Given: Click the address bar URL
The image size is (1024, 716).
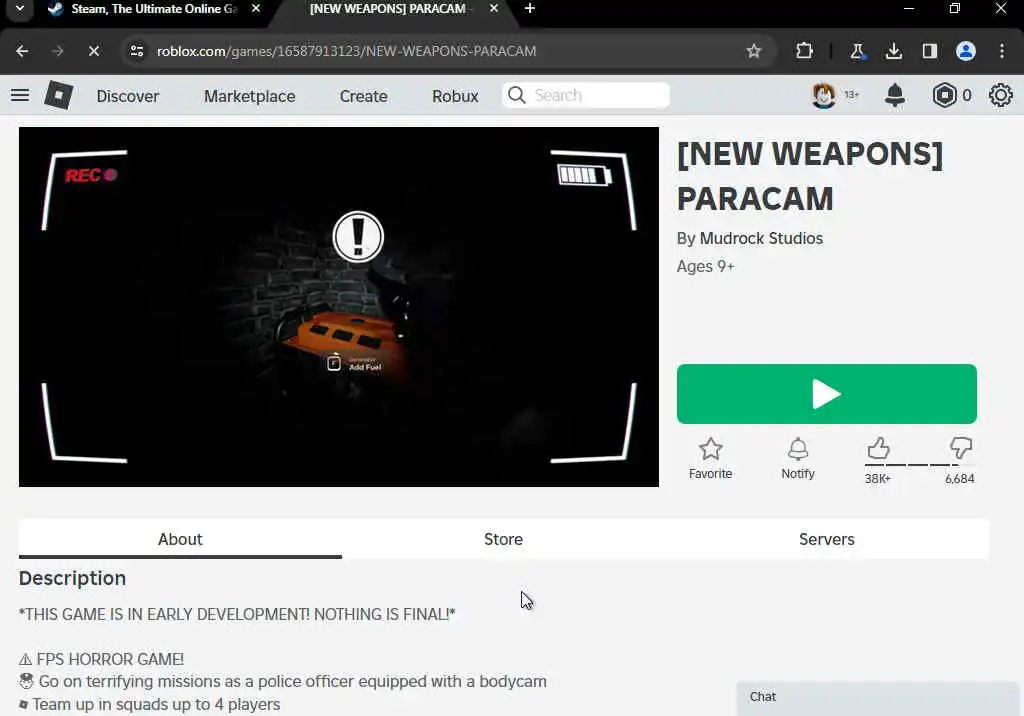Looking at the screenshot, I should (346, 51).
